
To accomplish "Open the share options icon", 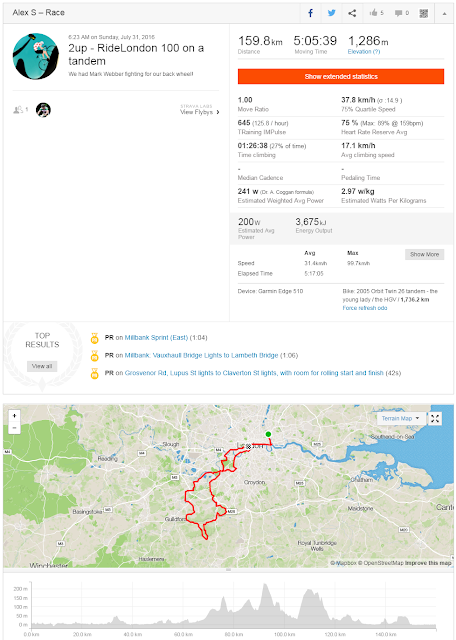I will click(352, 13).
